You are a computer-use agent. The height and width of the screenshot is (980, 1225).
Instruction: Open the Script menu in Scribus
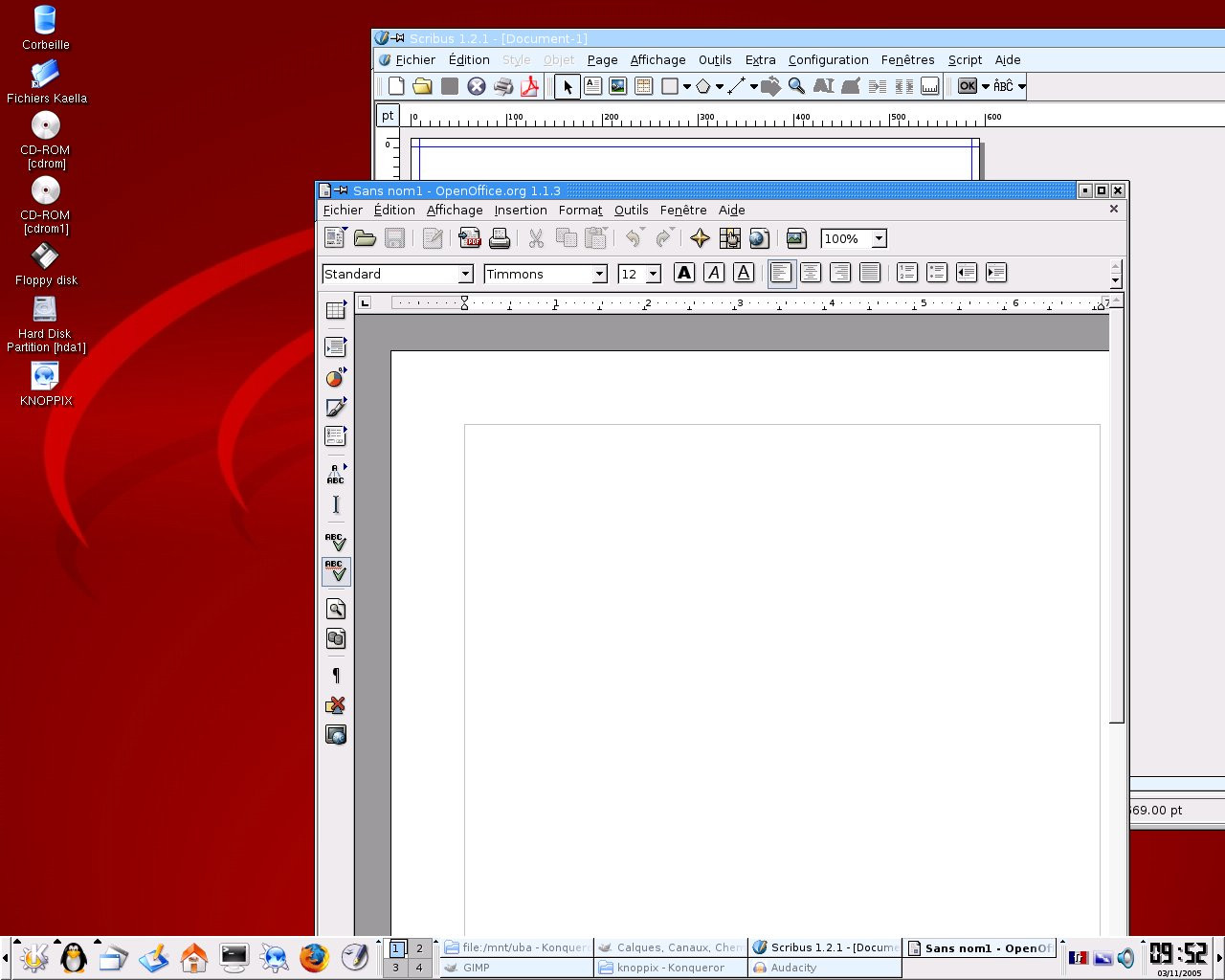coord(965,59)
